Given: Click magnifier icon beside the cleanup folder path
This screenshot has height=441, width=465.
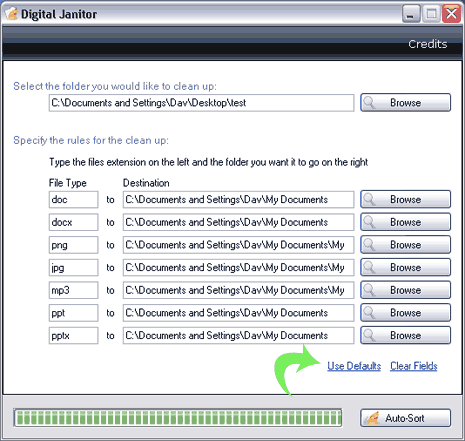Looking at the screenshot, I should tap(369, 102).
